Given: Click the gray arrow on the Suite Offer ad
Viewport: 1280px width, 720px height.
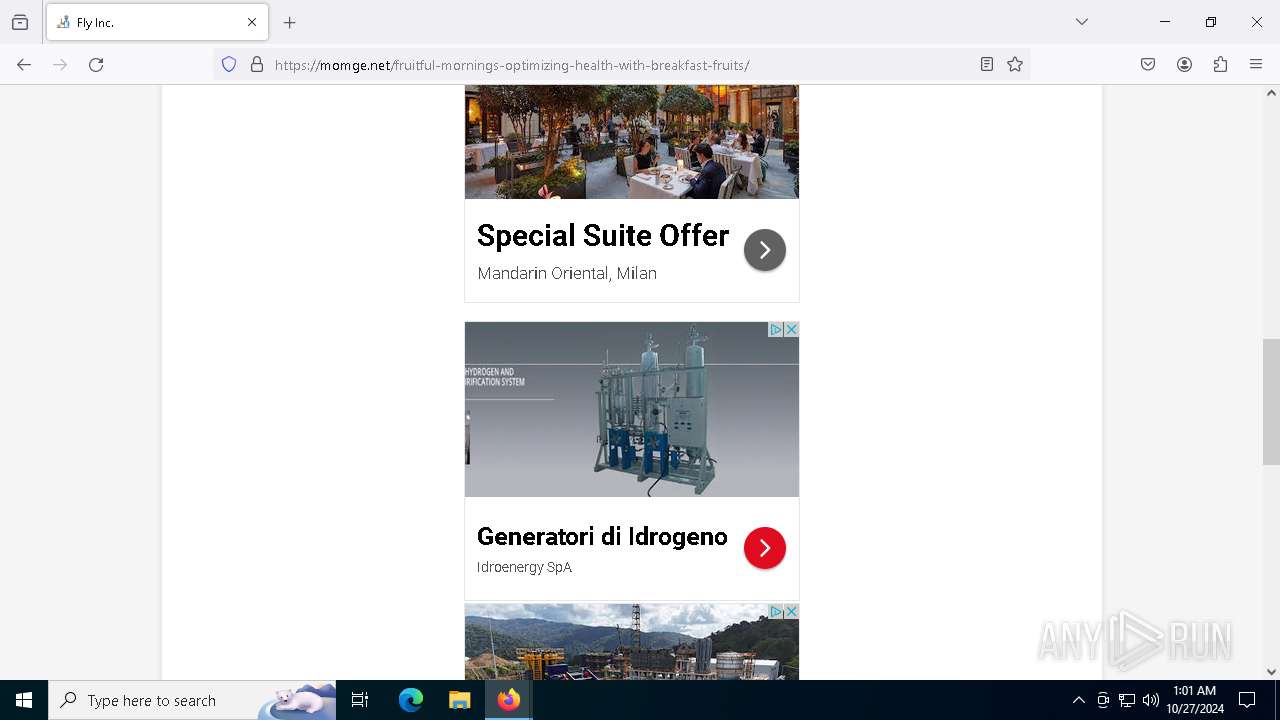Looking at the screenshot, I should tap(765, 250).
